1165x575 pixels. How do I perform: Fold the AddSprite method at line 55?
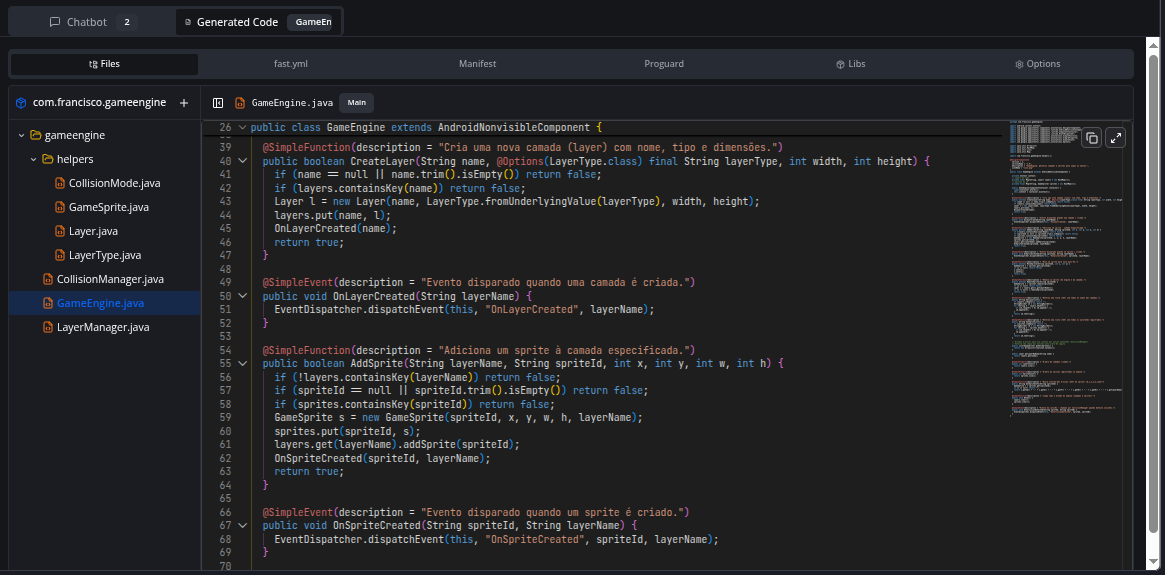click(241, 364)
